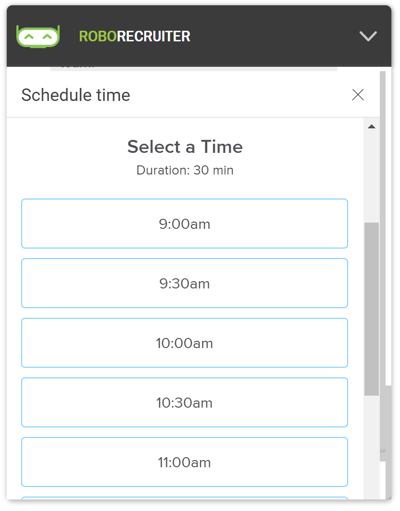Click the green robot face logo
400x511 pixels.
38,36
